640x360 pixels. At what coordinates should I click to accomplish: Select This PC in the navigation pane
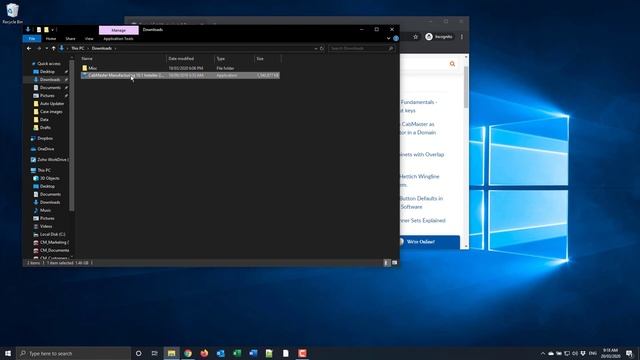coord(44,170)
